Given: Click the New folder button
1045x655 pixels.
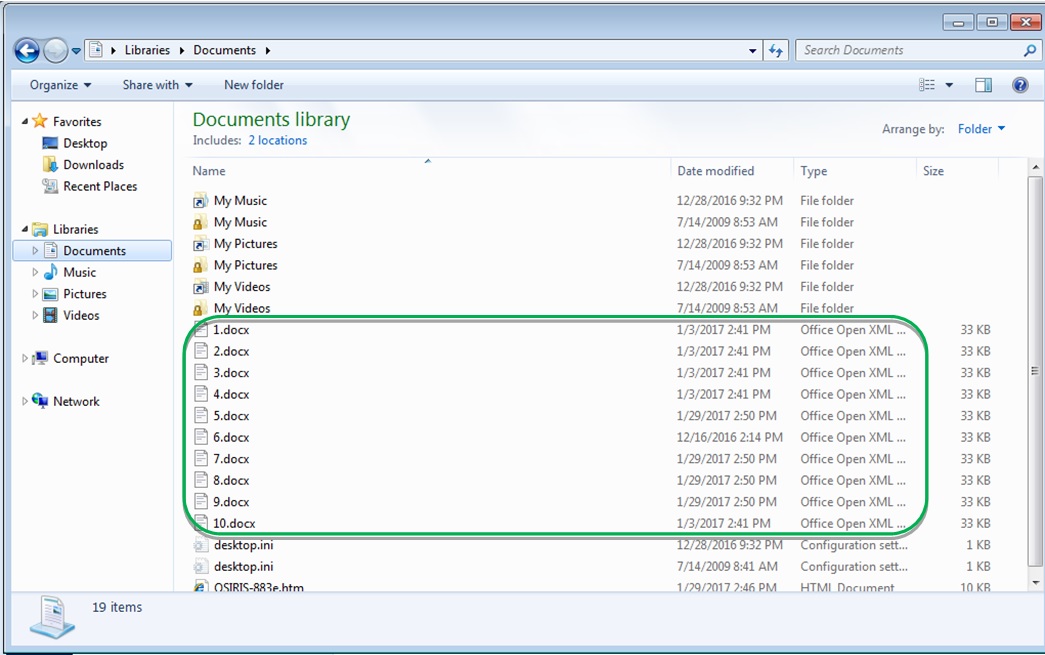Looking at the screenshot, I should click(x=253, y=85).
